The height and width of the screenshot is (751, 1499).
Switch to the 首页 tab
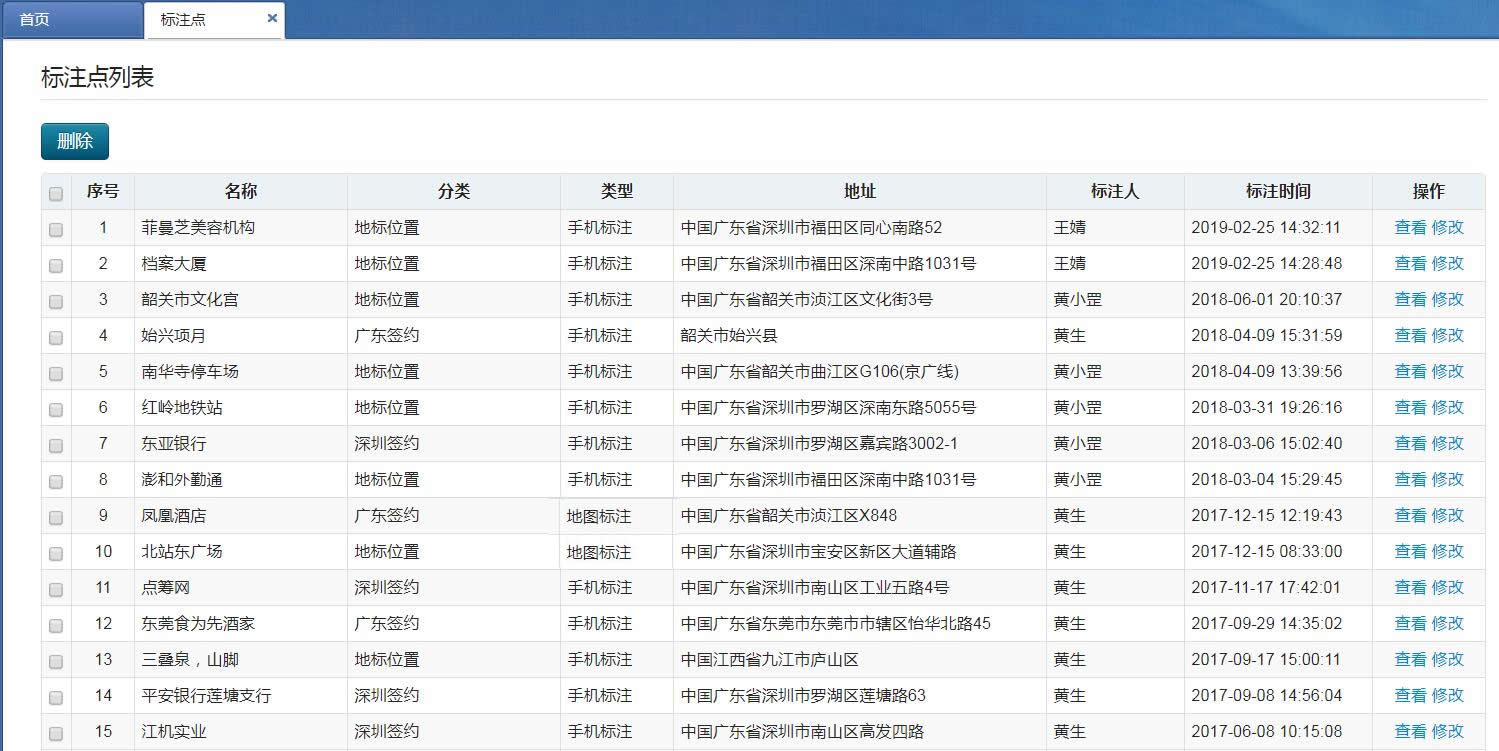[72, 19]
